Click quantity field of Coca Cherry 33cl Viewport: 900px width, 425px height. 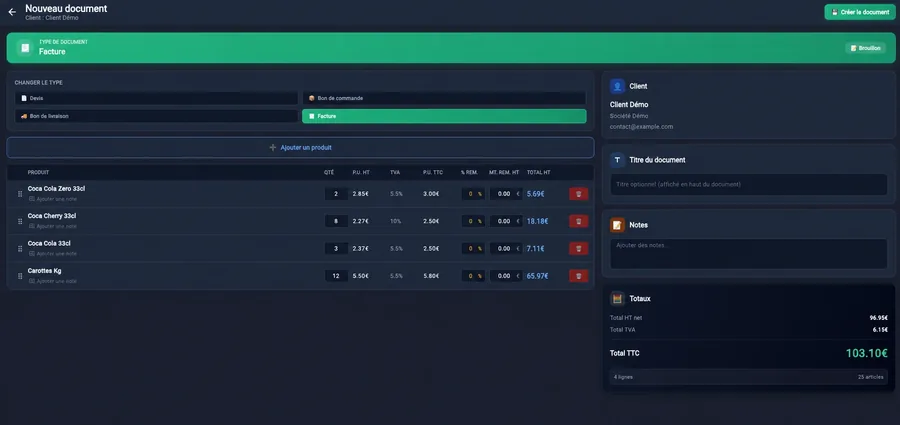[336, 221]
